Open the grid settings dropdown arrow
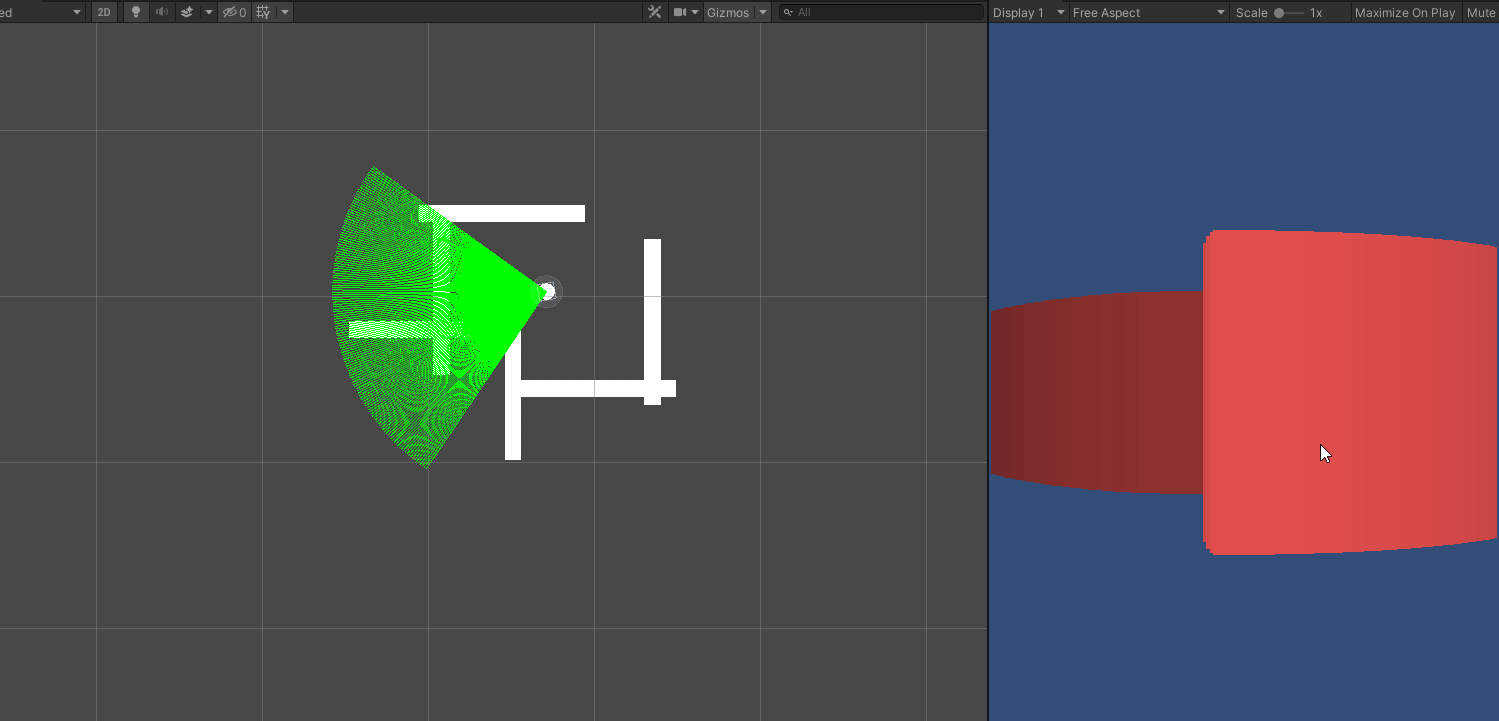The height and width of the screenshot is (721, 1499). point(284,12)
